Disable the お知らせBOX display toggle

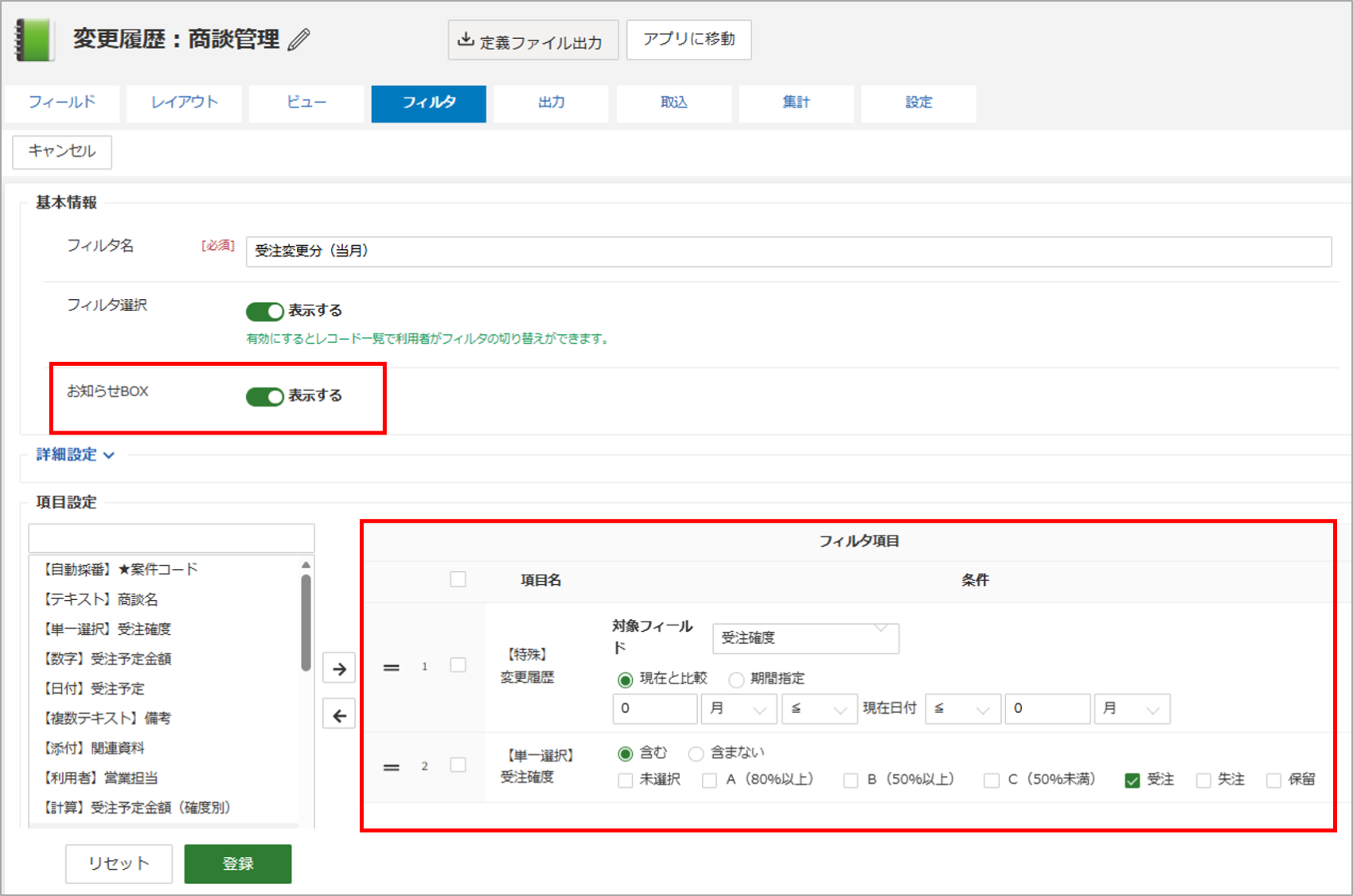[x=265, y=396]
